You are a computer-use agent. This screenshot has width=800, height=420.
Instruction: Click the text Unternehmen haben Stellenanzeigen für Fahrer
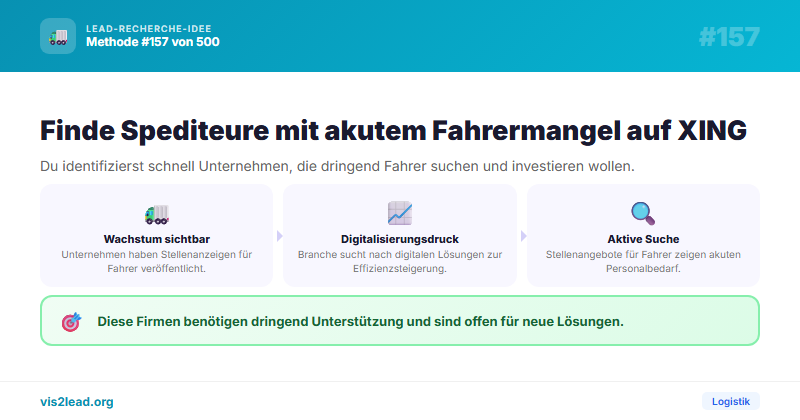click(x=157, y=261)
